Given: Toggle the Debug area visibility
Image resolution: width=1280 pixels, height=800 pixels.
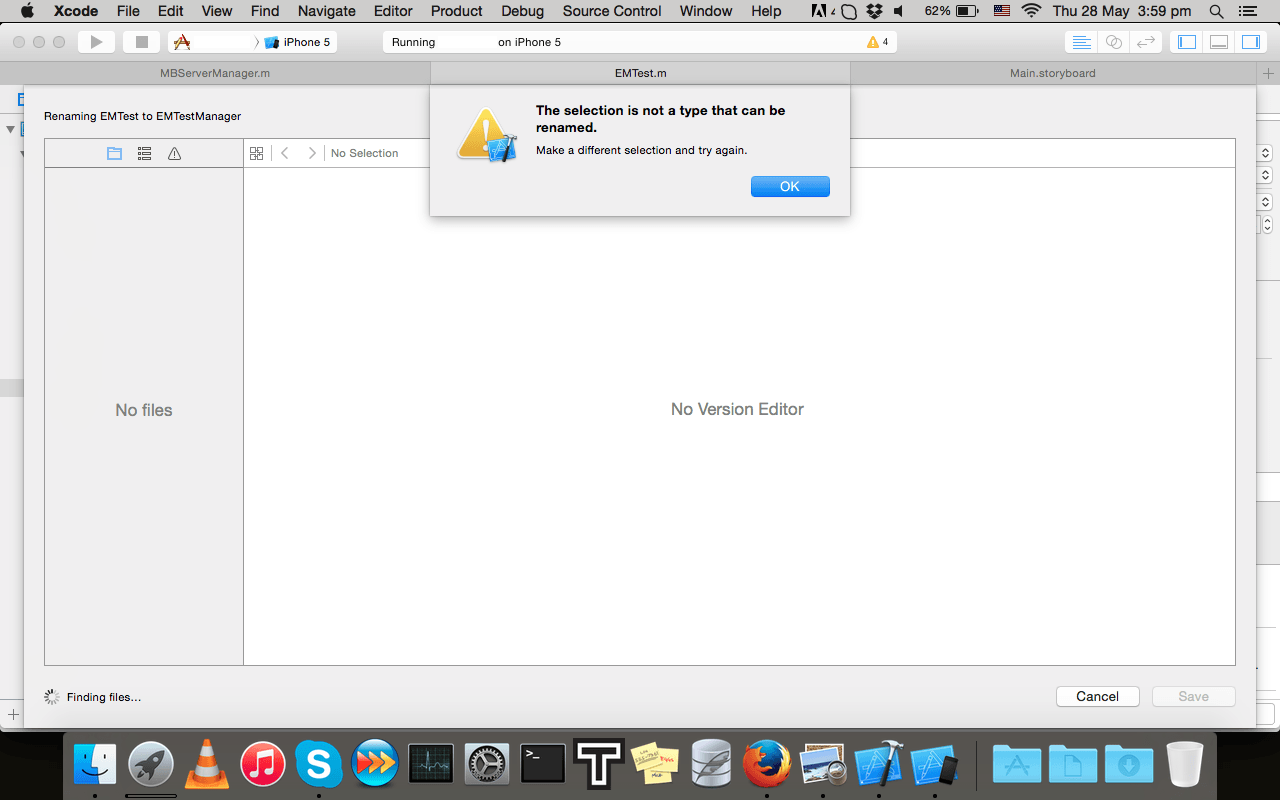Looking at the screenshot, I should 1219,42.
